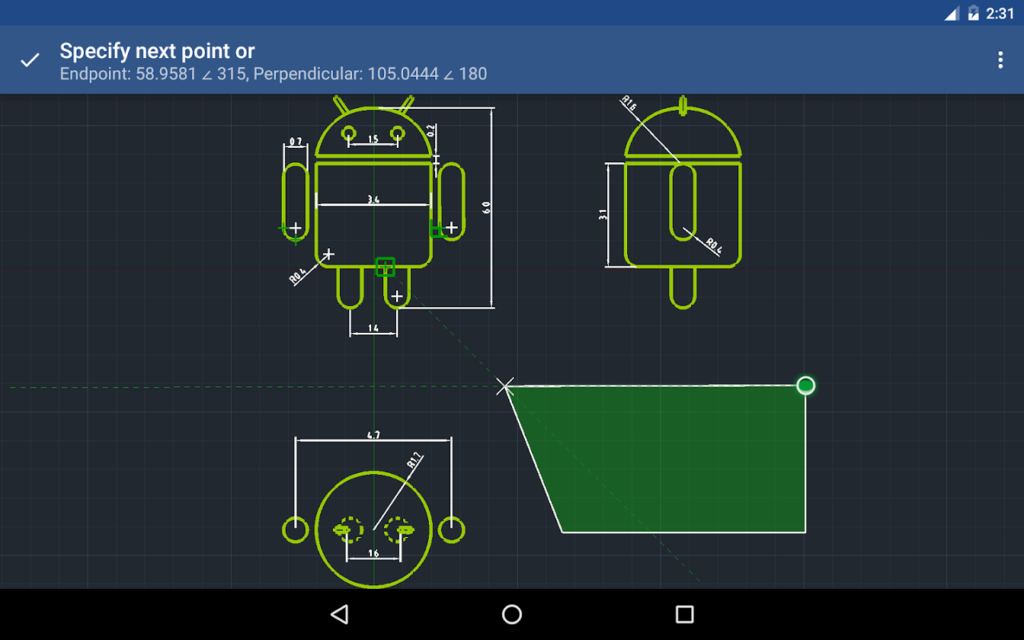
Task: Confirm the current command with the checkmark icon
Action: coord(28,59)
